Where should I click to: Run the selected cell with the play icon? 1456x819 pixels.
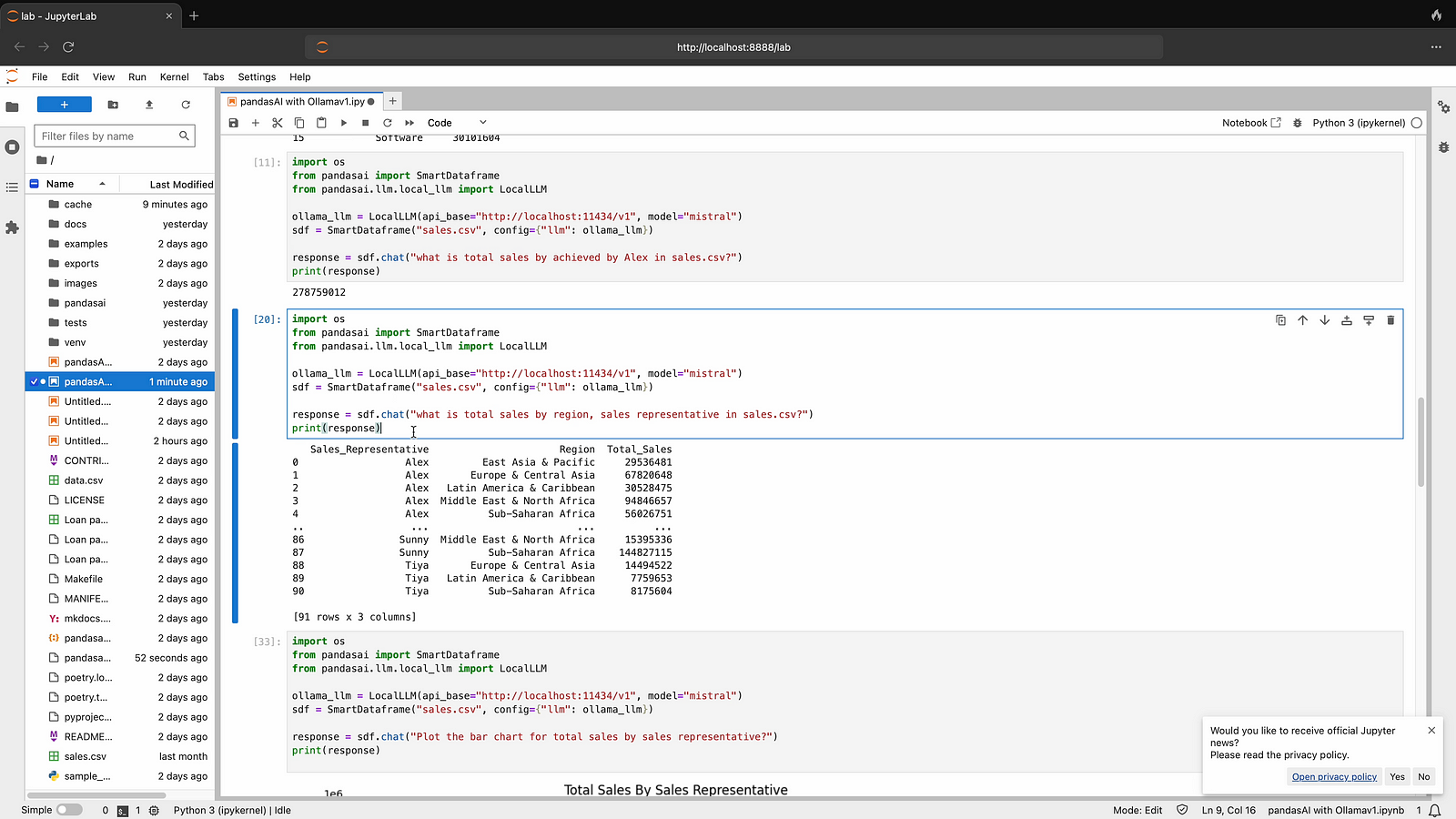344,123
